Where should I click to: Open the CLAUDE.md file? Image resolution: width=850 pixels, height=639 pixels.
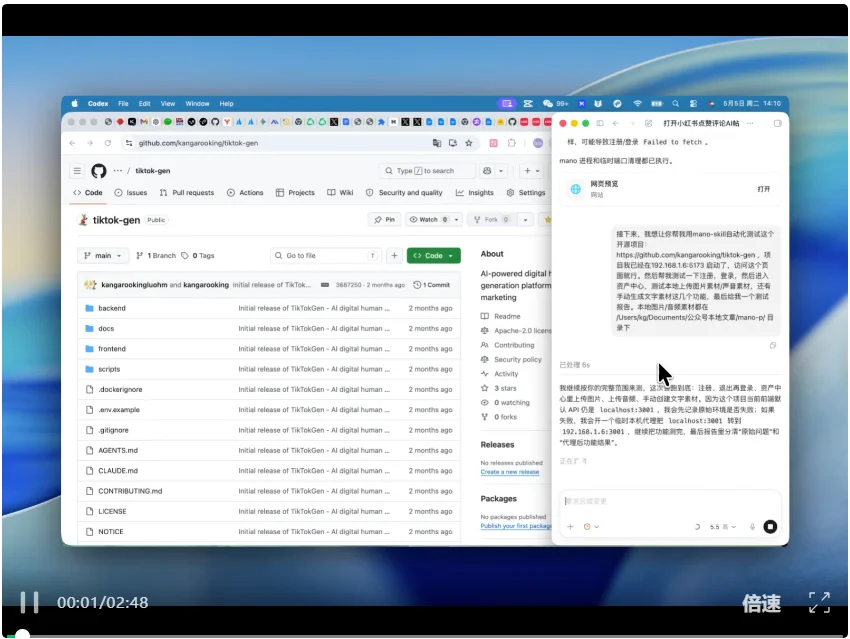(x=118, y=470)
